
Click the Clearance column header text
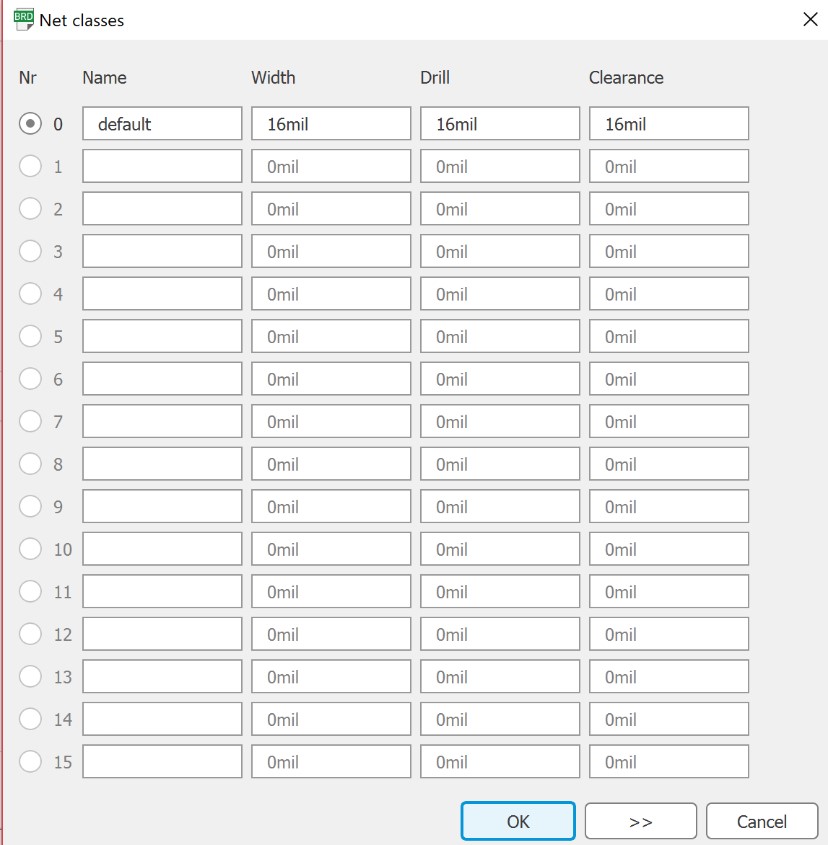[x=626, y=78]
